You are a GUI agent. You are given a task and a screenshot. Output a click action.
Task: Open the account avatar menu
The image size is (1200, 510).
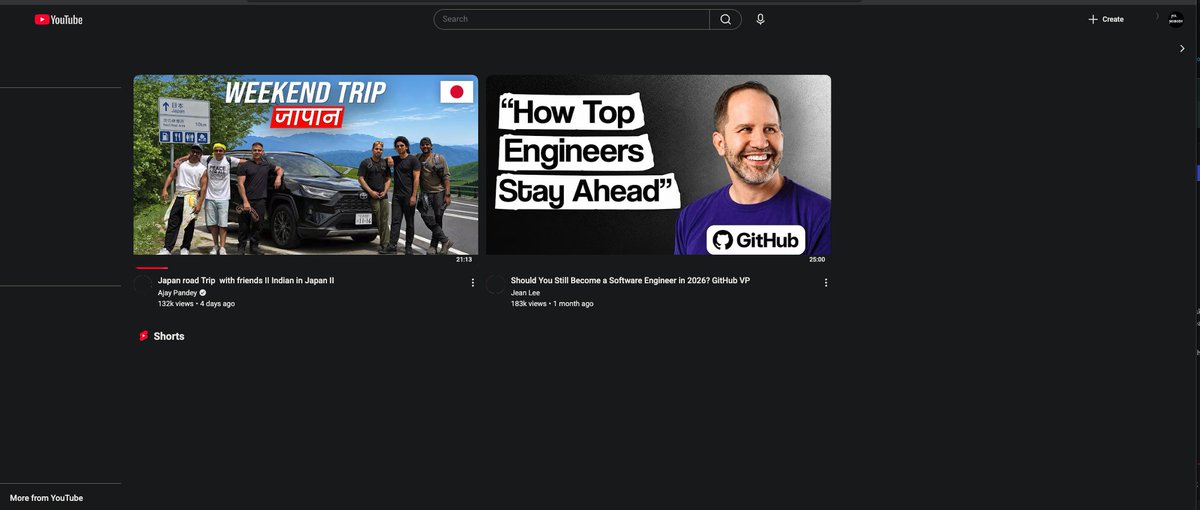[x=1176, y=19]
